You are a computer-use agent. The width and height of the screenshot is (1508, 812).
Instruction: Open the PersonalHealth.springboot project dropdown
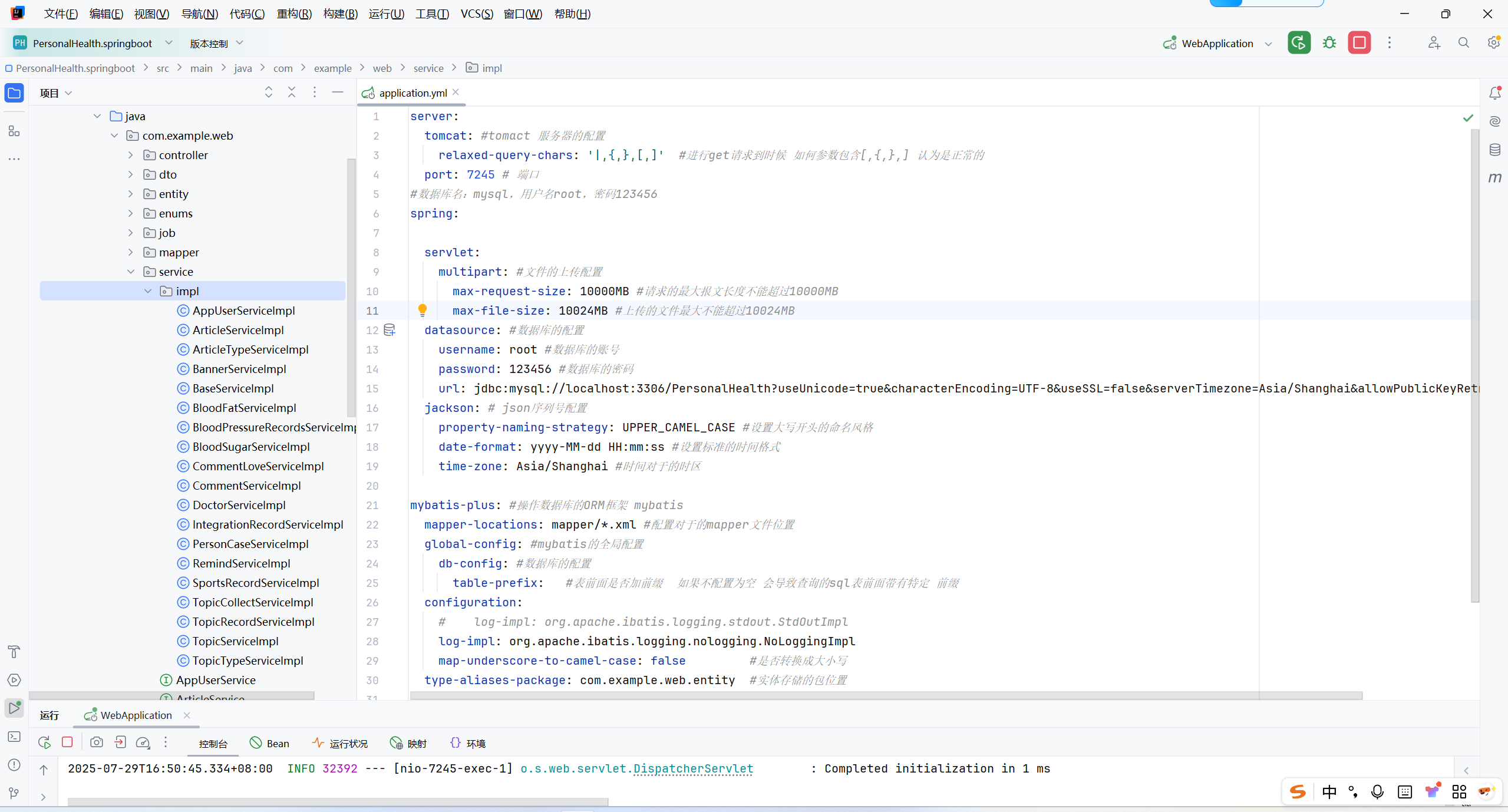tap(93, 43)
